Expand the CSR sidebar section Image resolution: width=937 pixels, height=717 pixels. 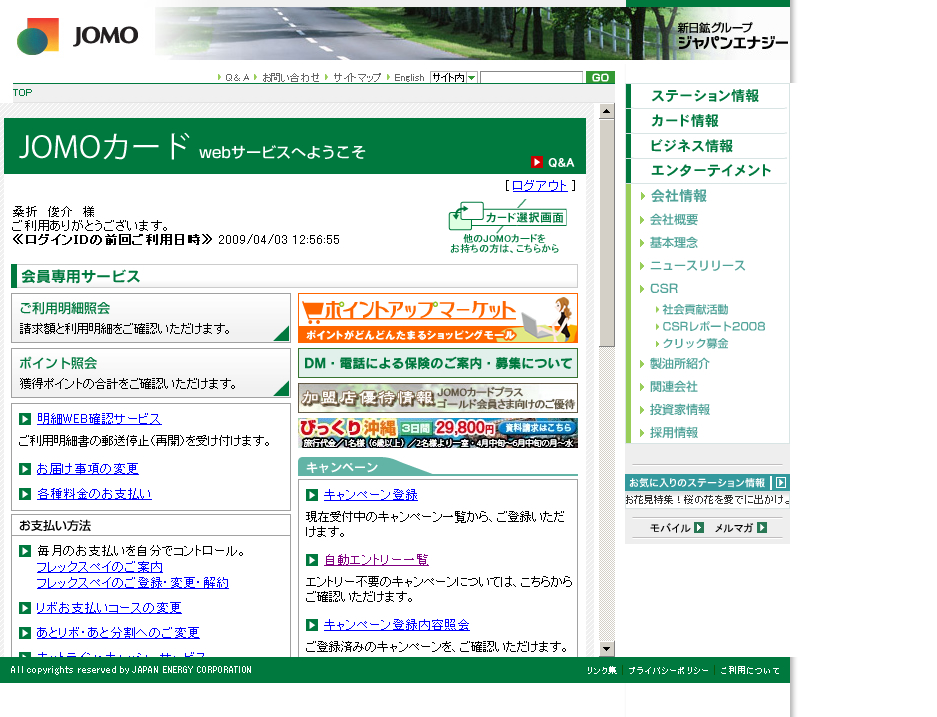[664, 289]
